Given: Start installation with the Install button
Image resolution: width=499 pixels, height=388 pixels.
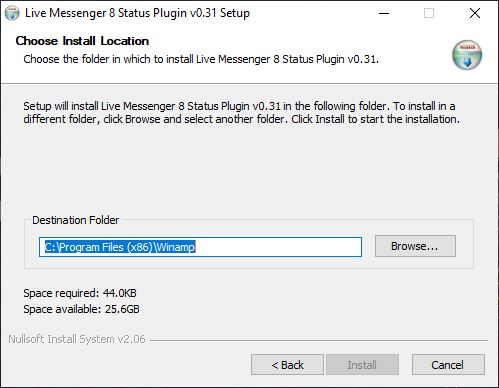Looking at the screenshot, I should click(362, 365).
